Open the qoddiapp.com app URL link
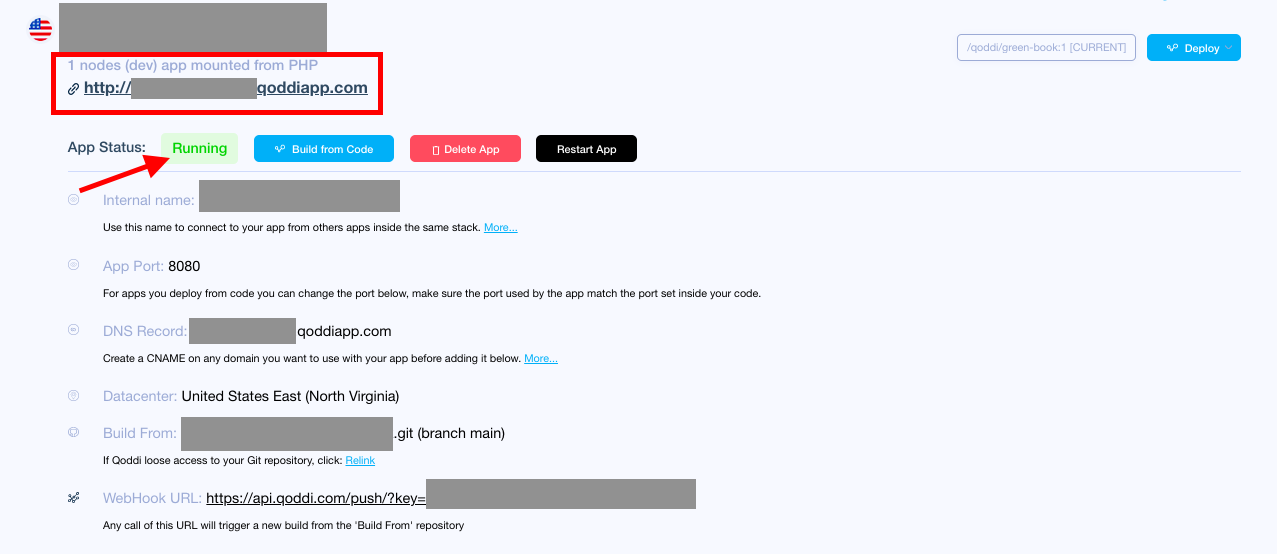 pos(226,88)
